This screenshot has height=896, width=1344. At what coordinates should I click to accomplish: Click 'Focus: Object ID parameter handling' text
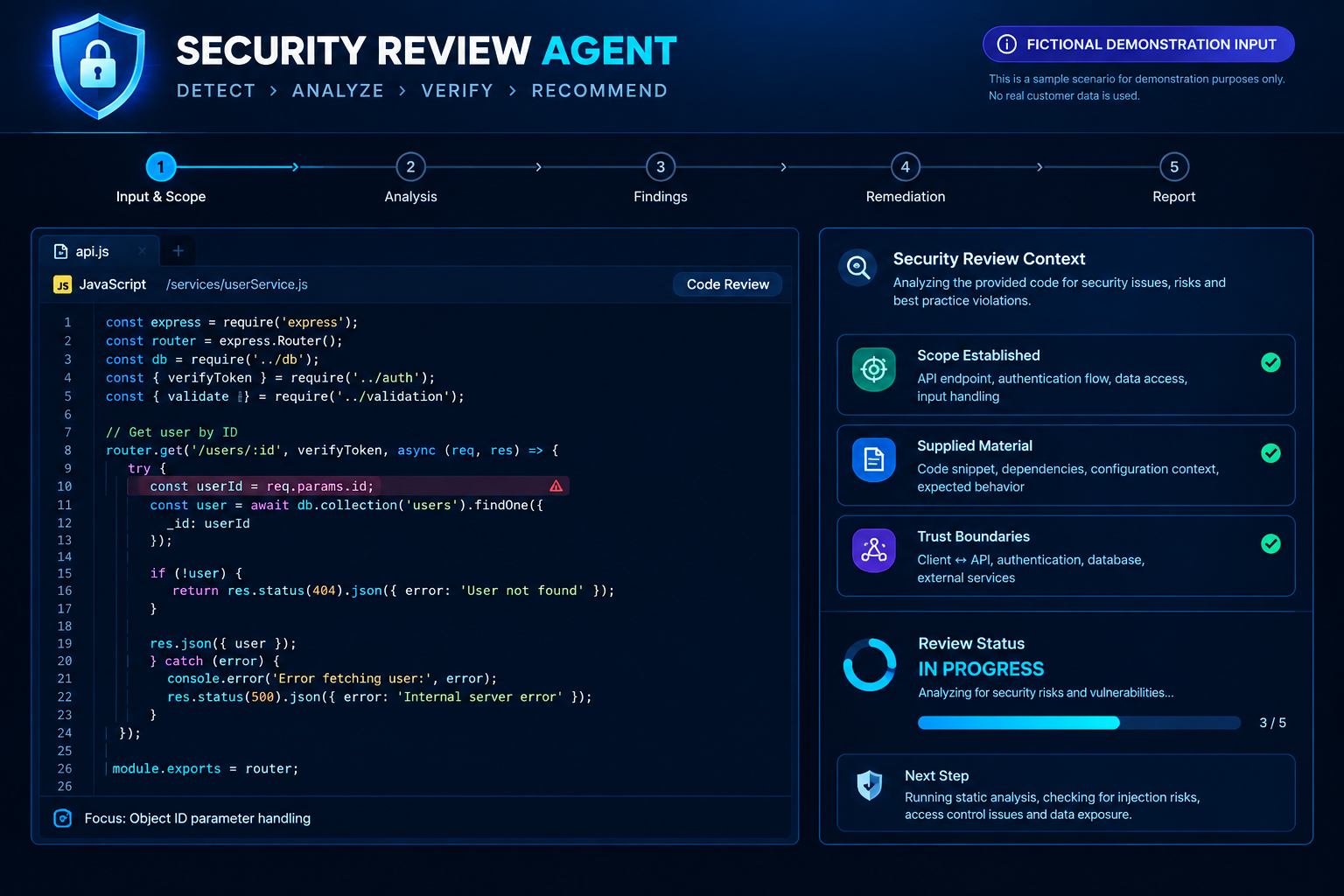[198, 818]
